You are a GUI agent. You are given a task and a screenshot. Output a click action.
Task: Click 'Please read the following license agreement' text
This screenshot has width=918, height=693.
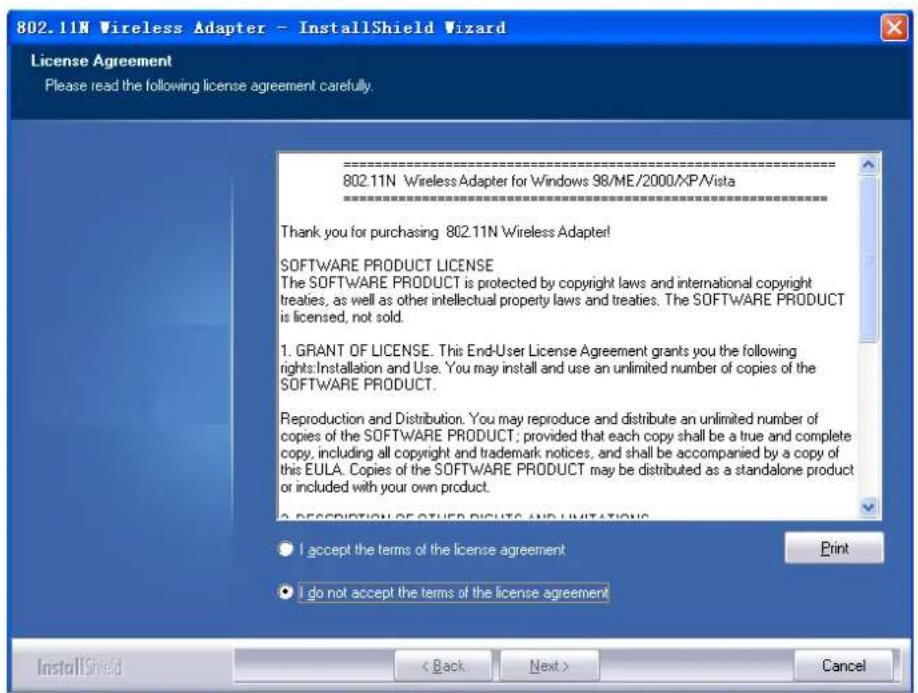click(209, 86)
